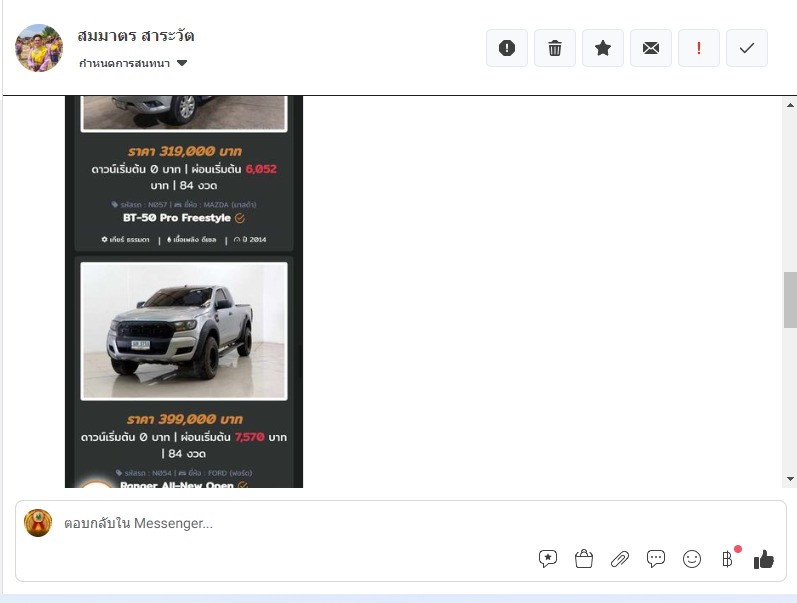Open emoji picker smiley icon
The height and width of the screenshot is (603, 797).
(x=692, y=559)
